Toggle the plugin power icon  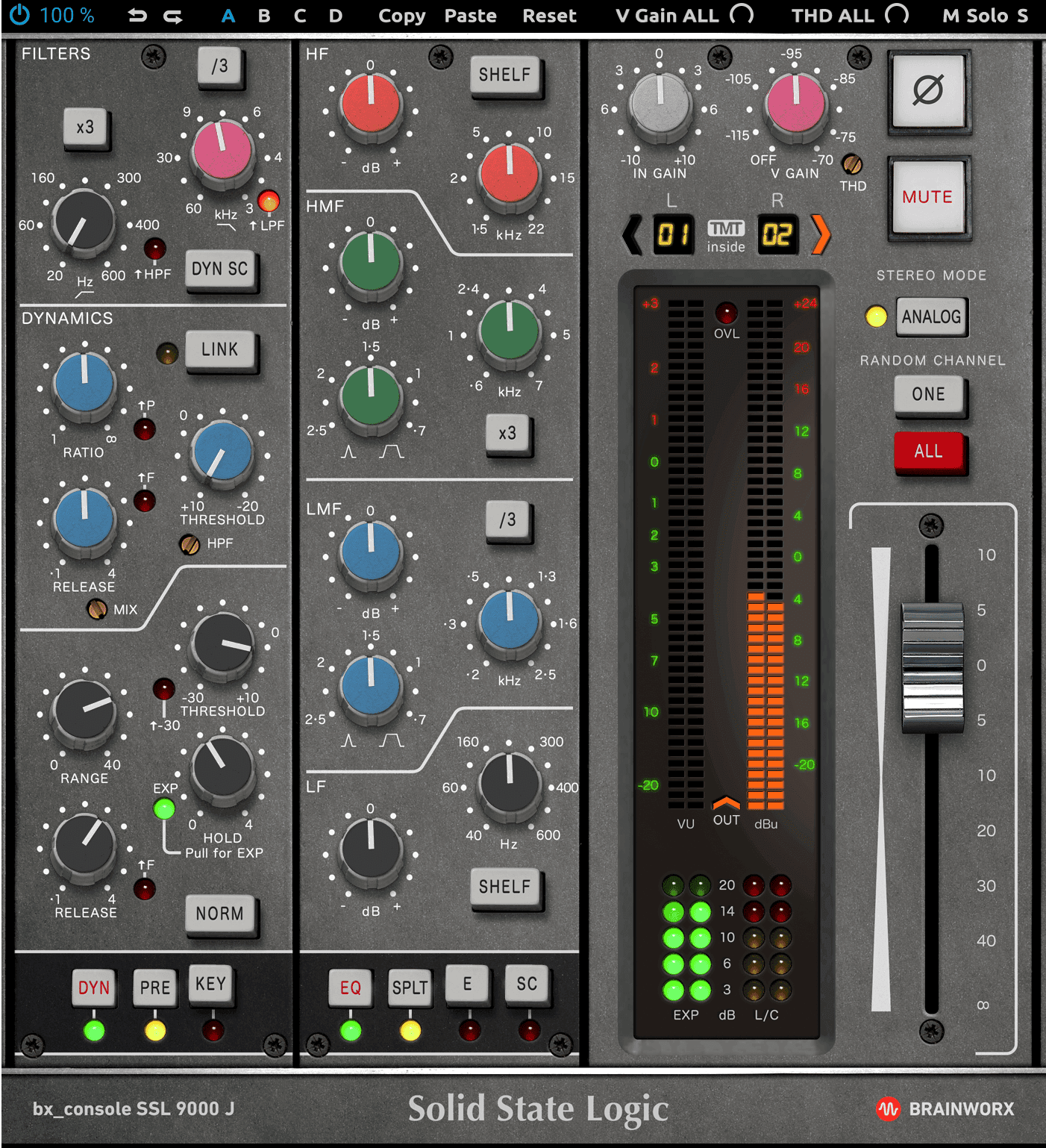pyautogui.click(x=19, y=15)
